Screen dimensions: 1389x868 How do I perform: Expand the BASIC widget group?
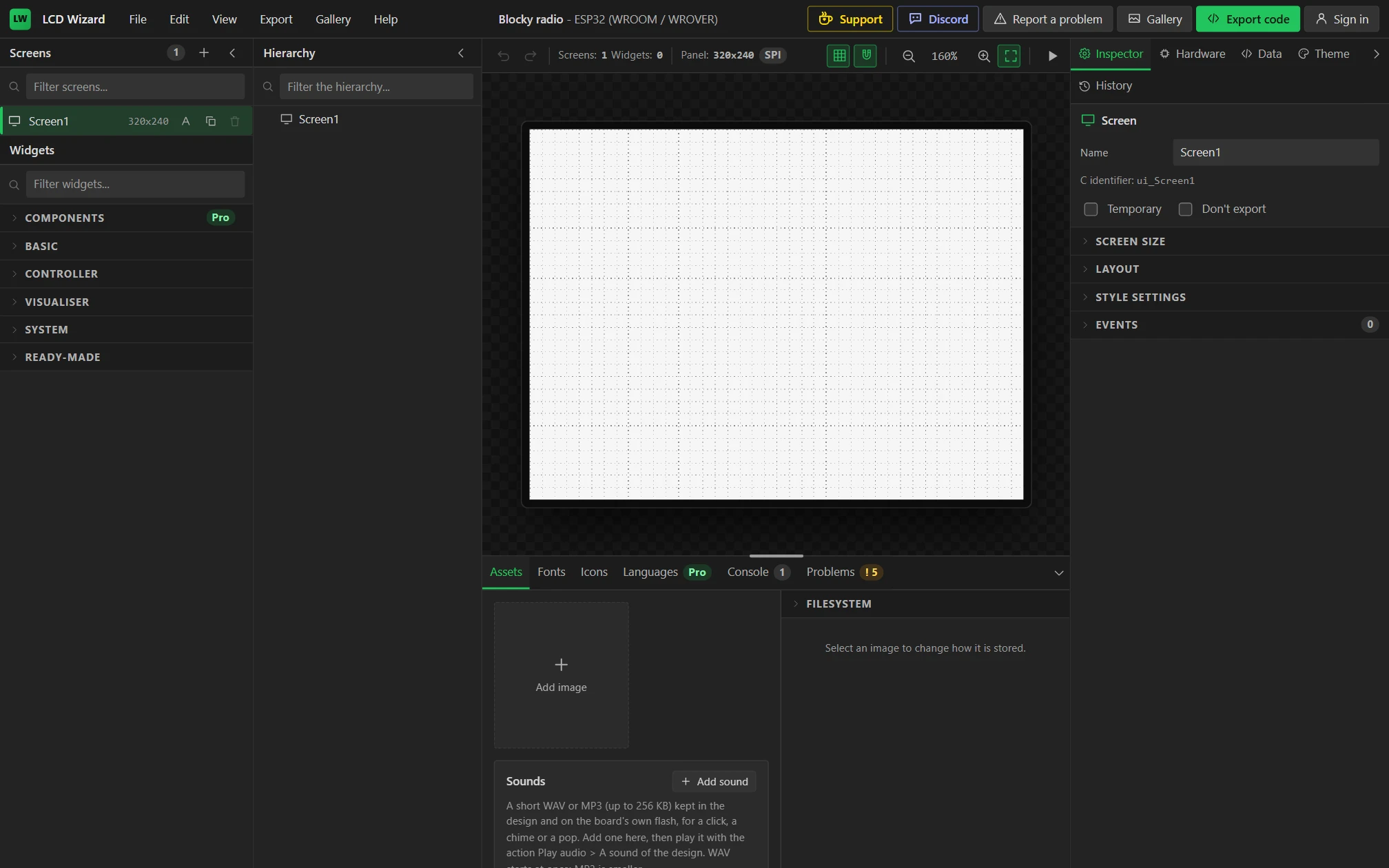(126, 246)
